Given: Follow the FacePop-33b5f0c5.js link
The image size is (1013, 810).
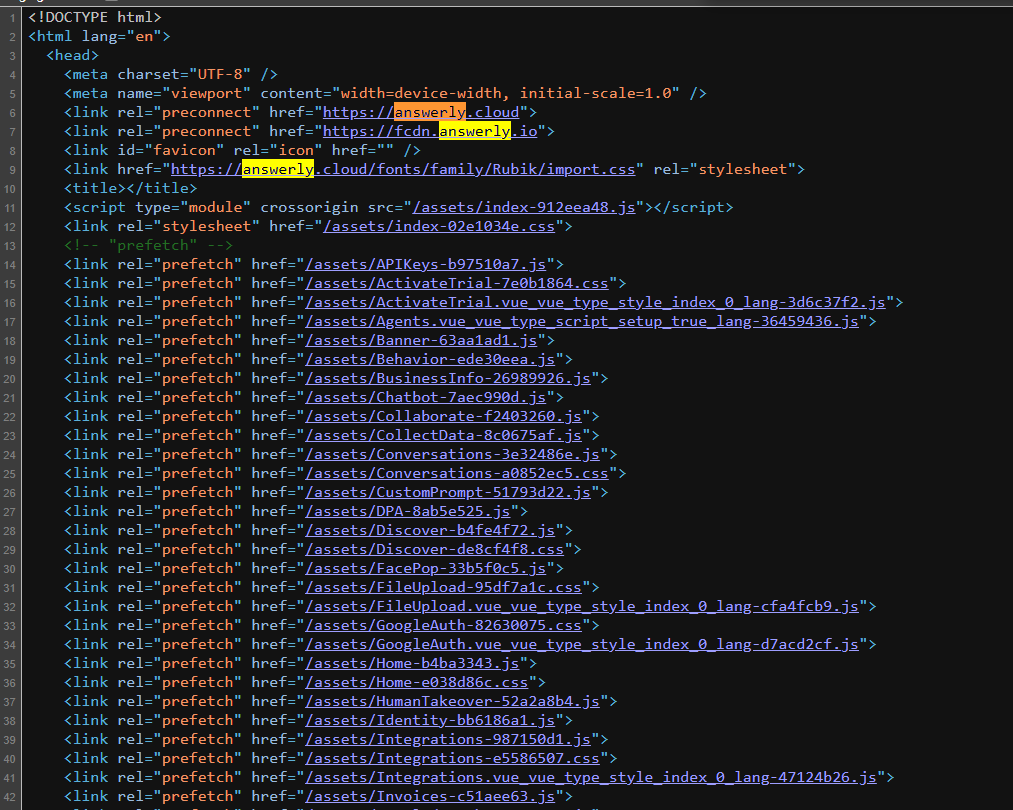Looking at the screenshot, I should click(x=426, y=568).
